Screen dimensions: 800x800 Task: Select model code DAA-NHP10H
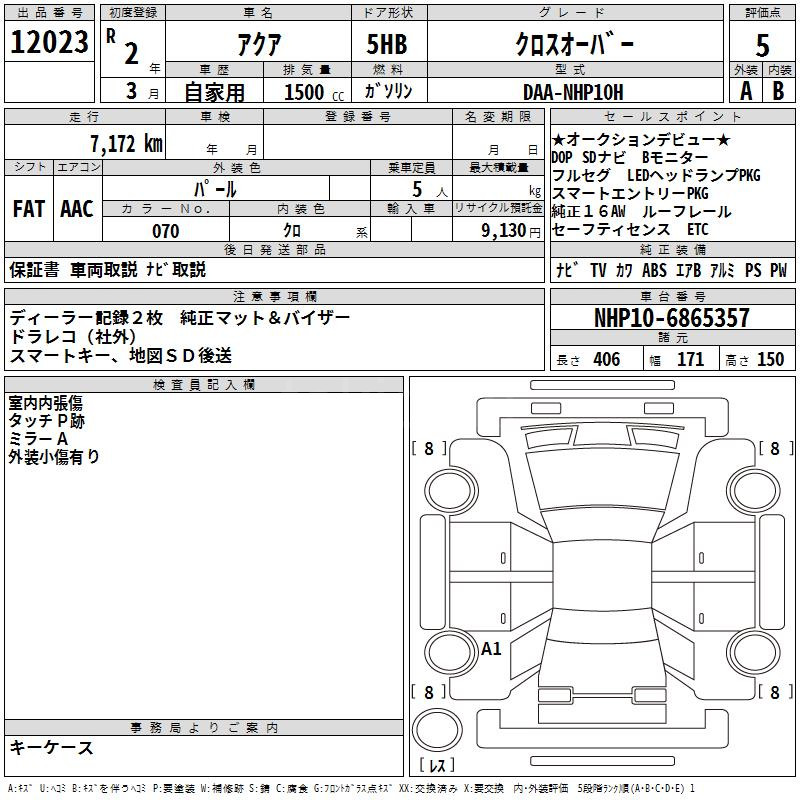click(x=573, y=92)
